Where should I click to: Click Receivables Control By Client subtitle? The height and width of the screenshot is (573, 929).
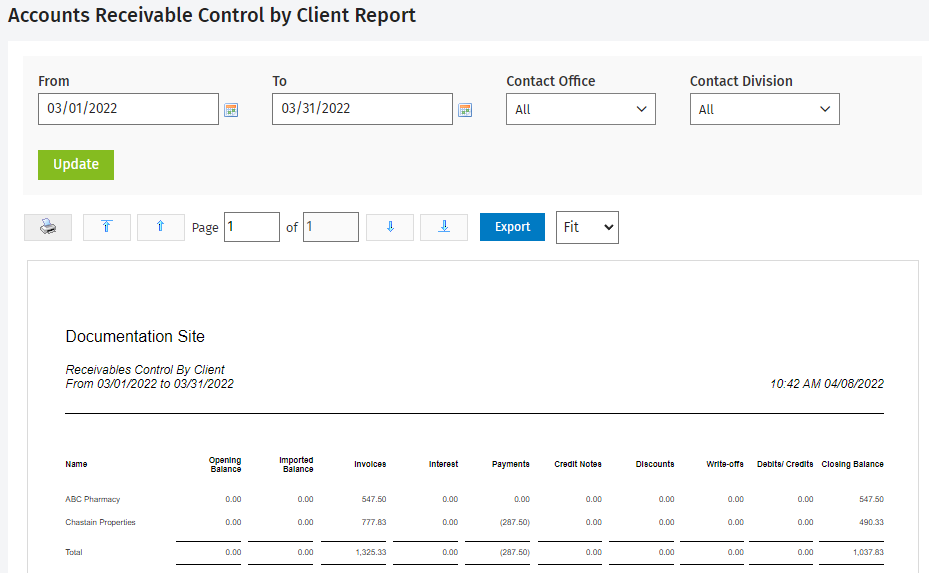click(145, 370)
